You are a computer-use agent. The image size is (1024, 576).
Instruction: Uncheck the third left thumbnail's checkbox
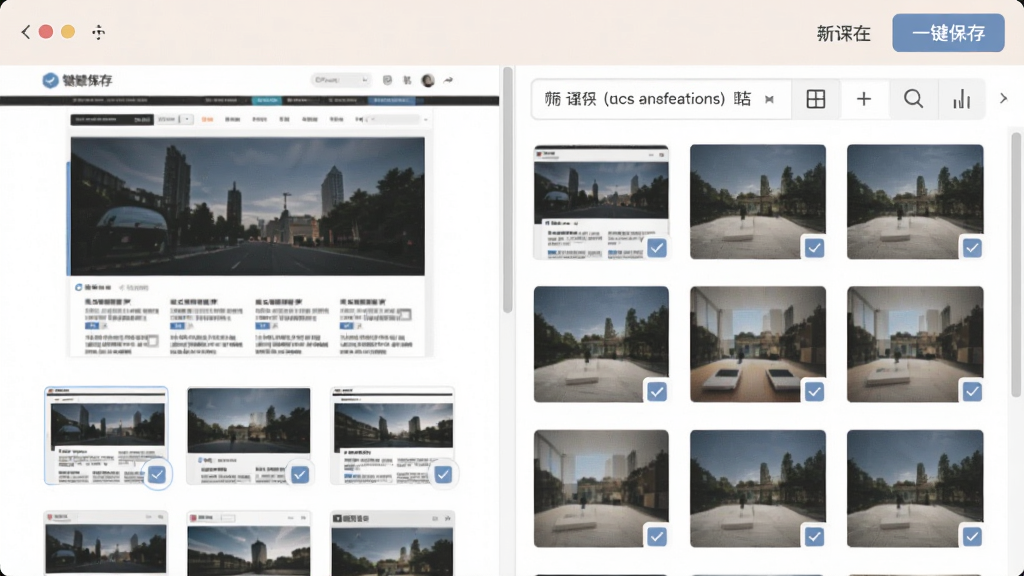443,475
